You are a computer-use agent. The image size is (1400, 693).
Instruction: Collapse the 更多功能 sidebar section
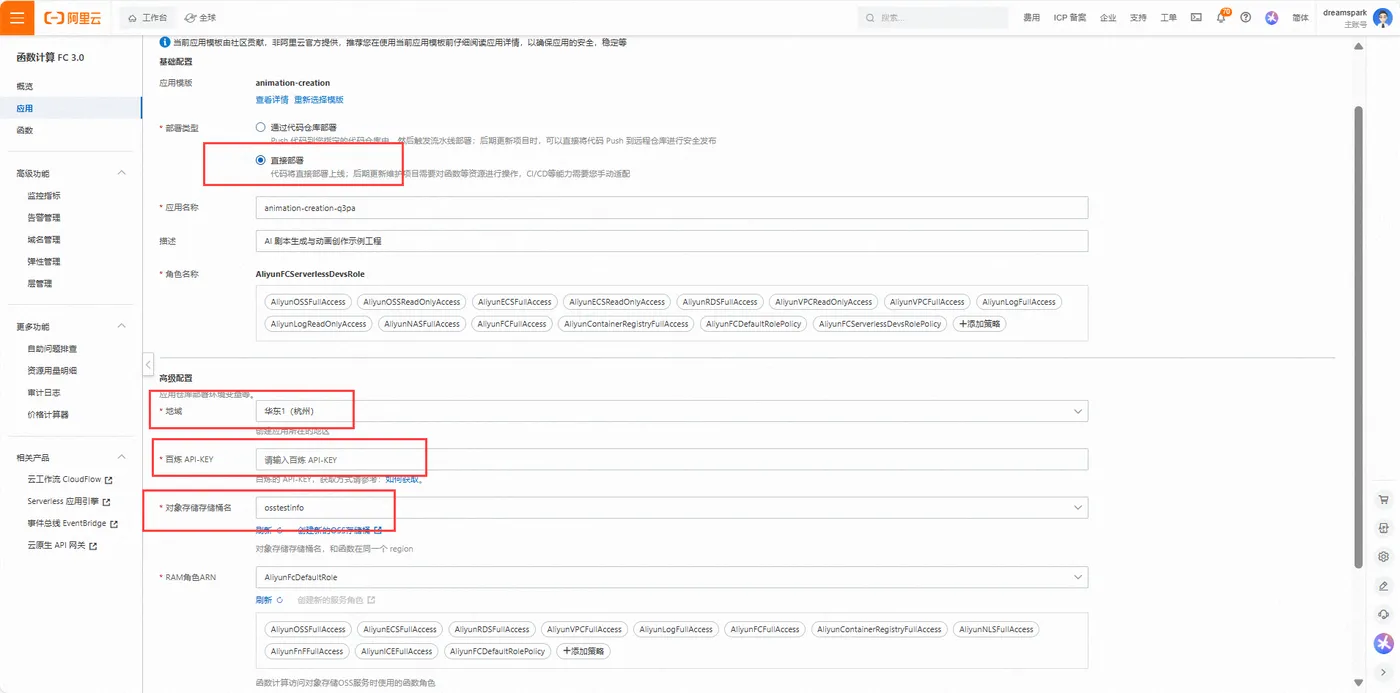point(122,326)
